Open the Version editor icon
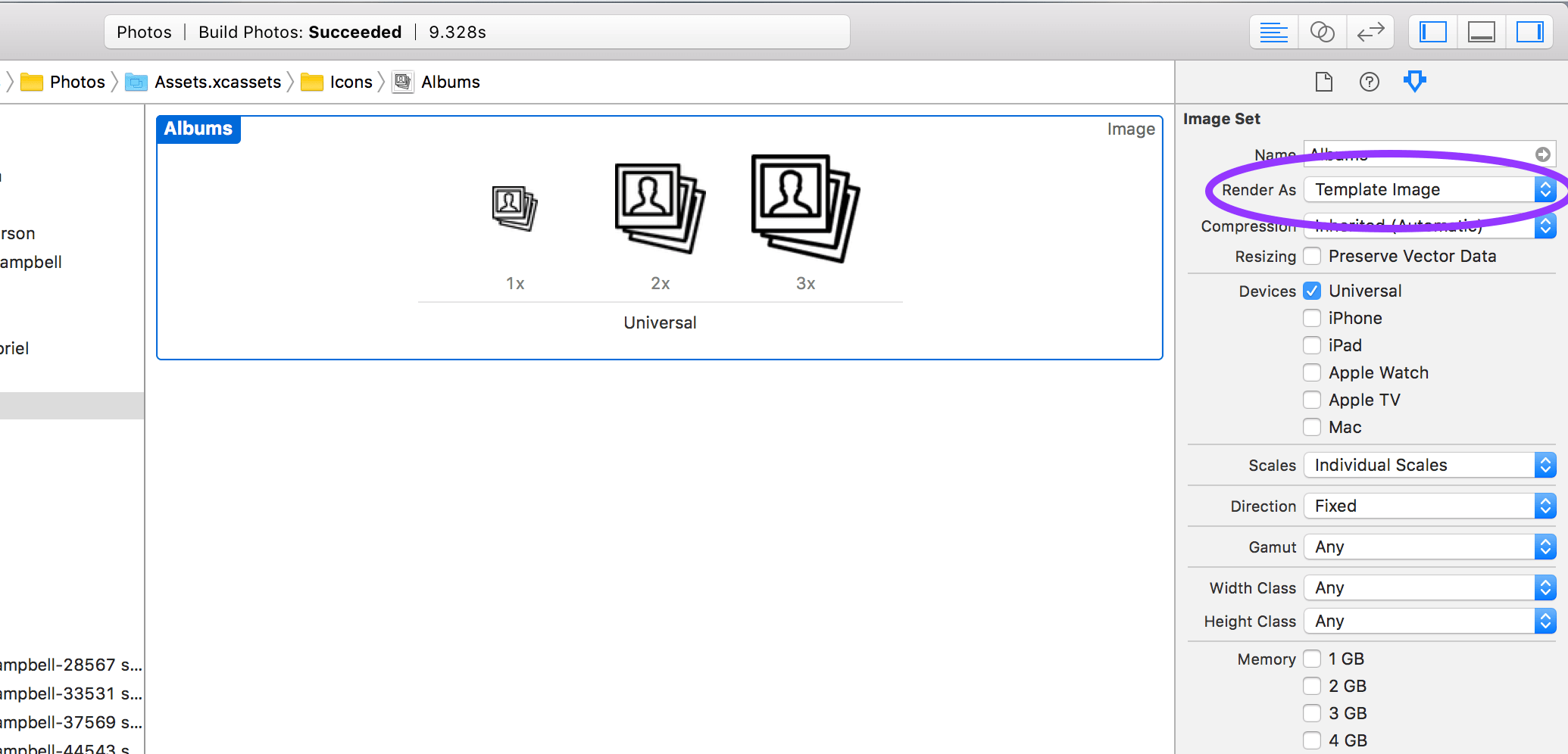The height and width of the screenshot is (754, 1568). coord(1371,32)
